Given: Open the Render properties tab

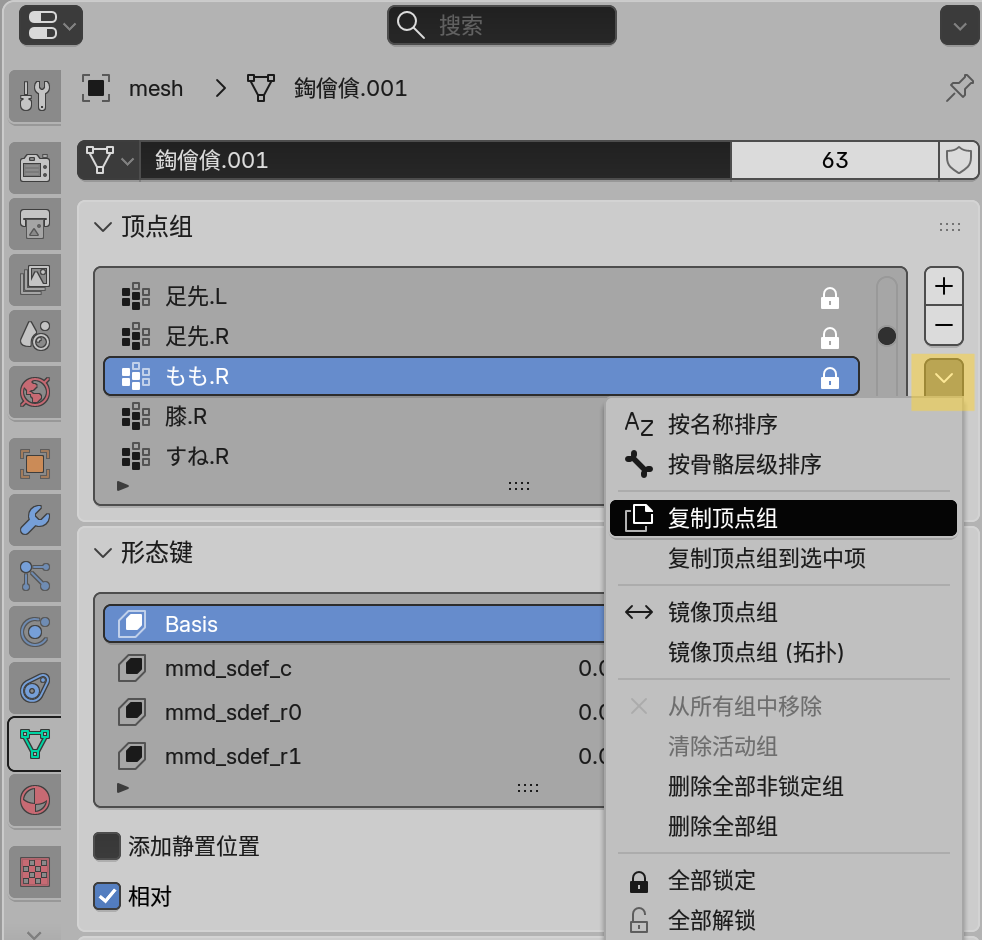Looking at the screenshot, I should pos(35,169).
